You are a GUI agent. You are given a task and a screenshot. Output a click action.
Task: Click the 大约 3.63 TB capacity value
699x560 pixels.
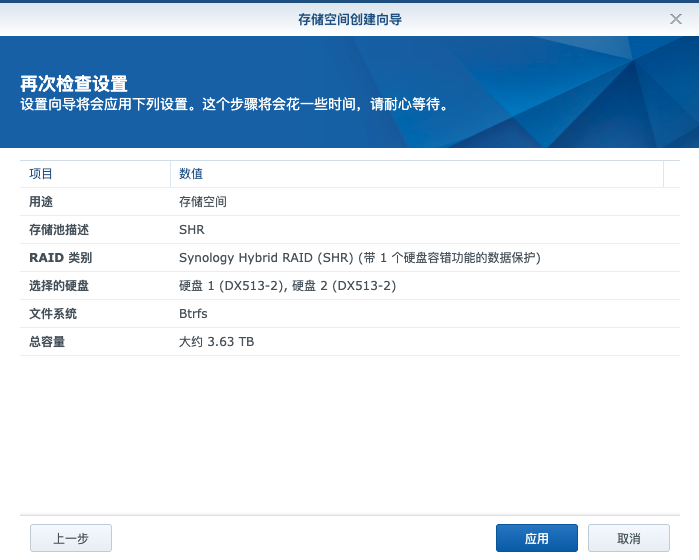point(216,342)
